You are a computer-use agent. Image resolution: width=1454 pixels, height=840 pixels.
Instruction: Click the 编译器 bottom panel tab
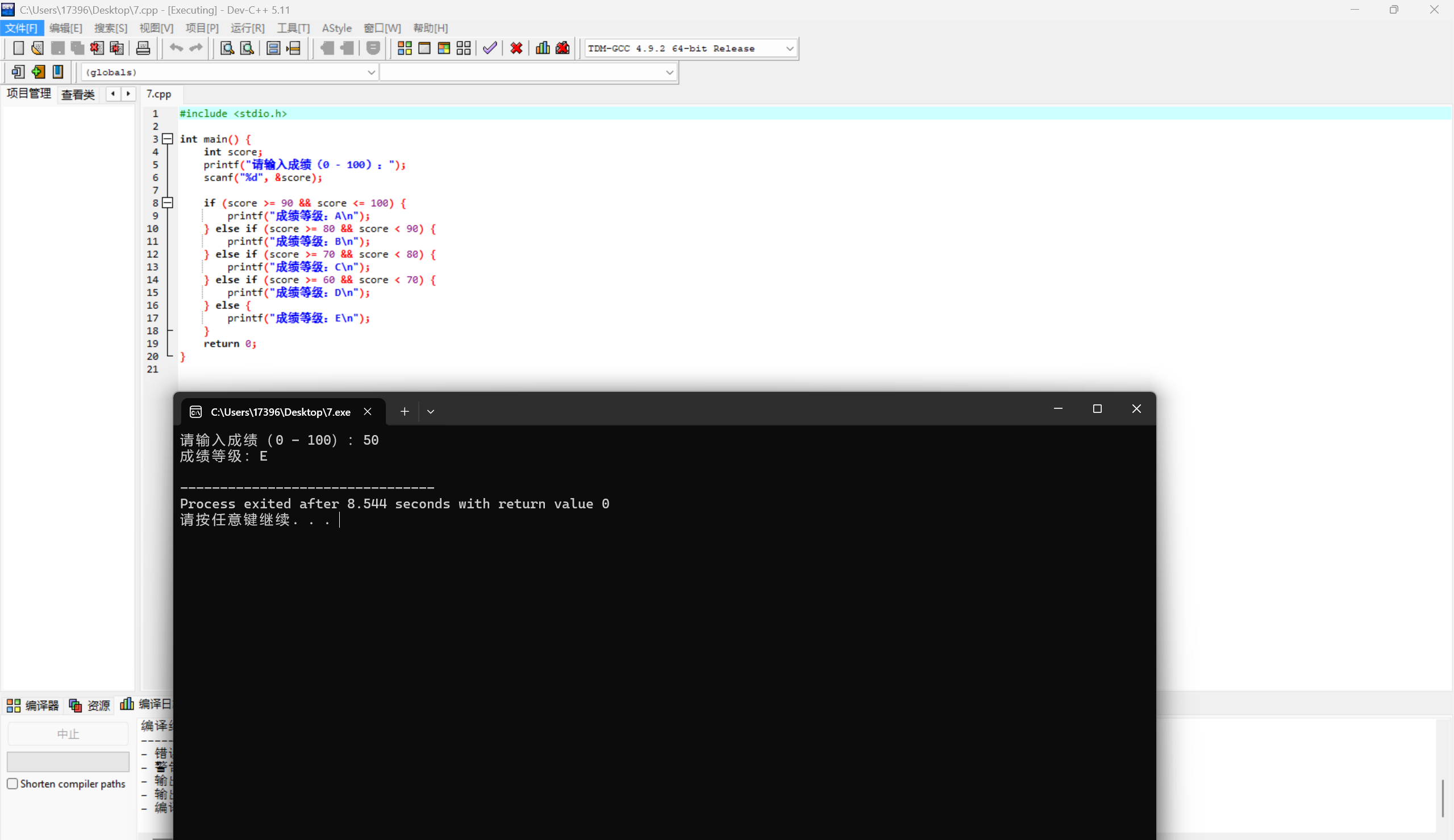click(33, 705)
